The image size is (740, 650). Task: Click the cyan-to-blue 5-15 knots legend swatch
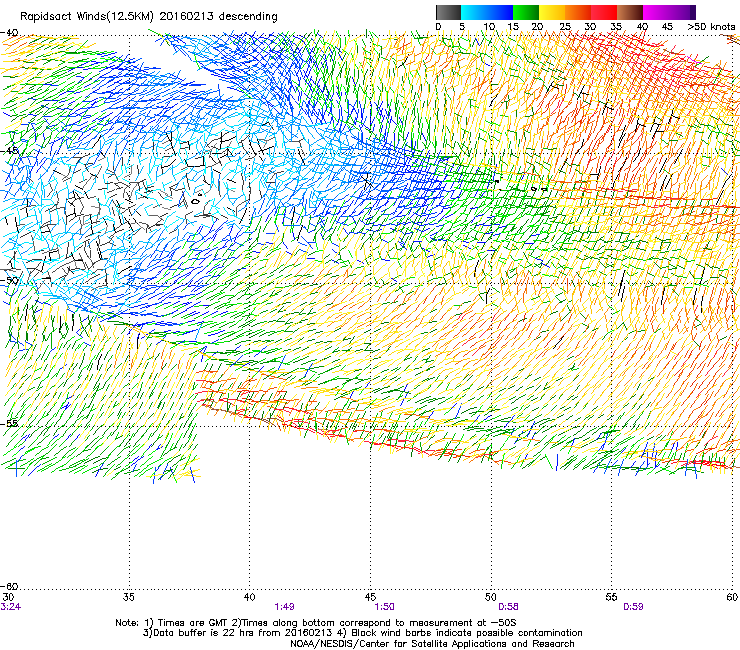pyautogui.click(x=487, y=12)
